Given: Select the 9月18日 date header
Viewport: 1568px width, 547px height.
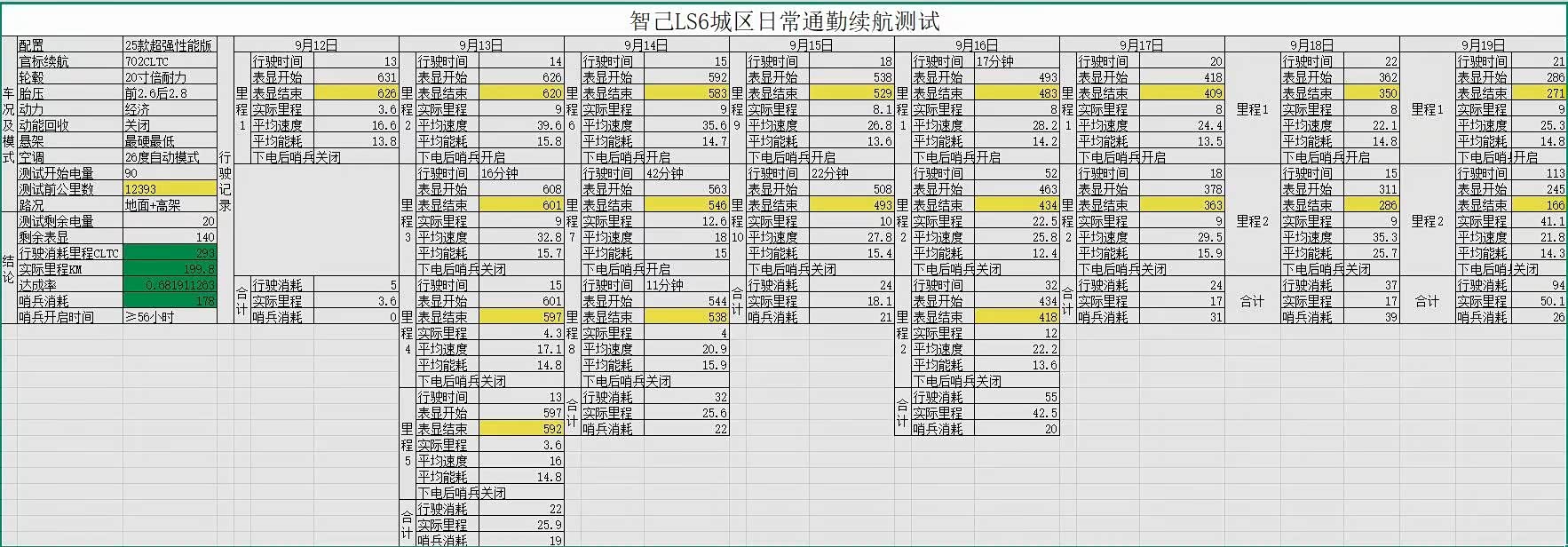Looking at the screenshot, I should pos(1312,45).
